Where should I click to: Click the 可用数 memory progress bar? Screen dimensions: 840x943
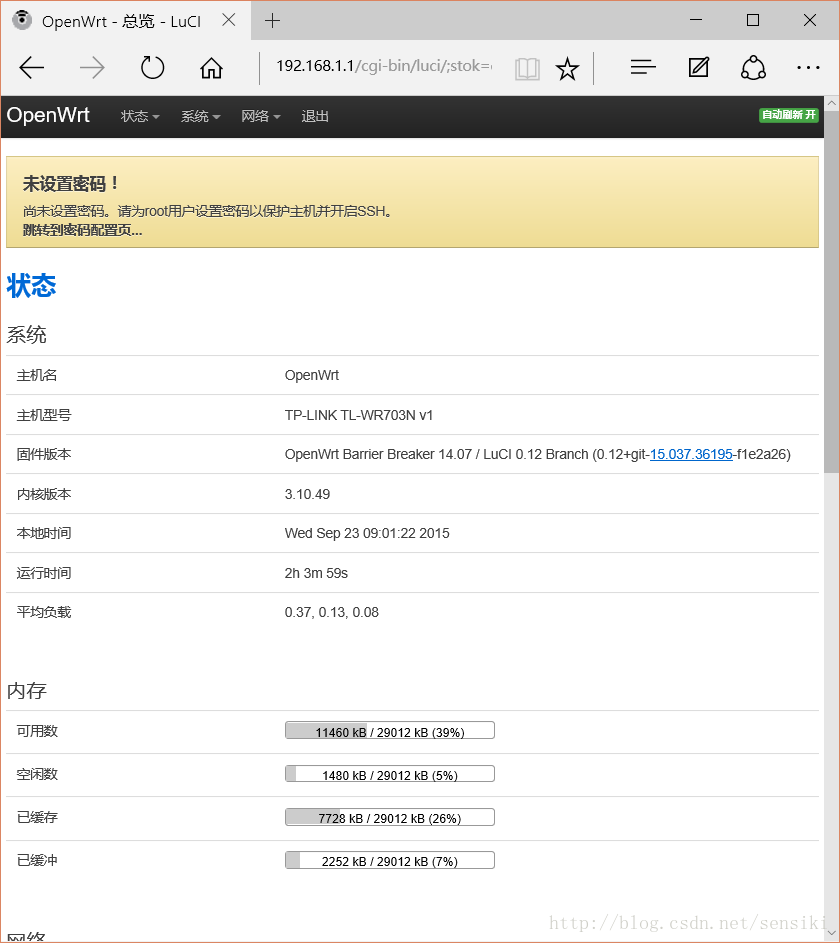click(390, 731)
